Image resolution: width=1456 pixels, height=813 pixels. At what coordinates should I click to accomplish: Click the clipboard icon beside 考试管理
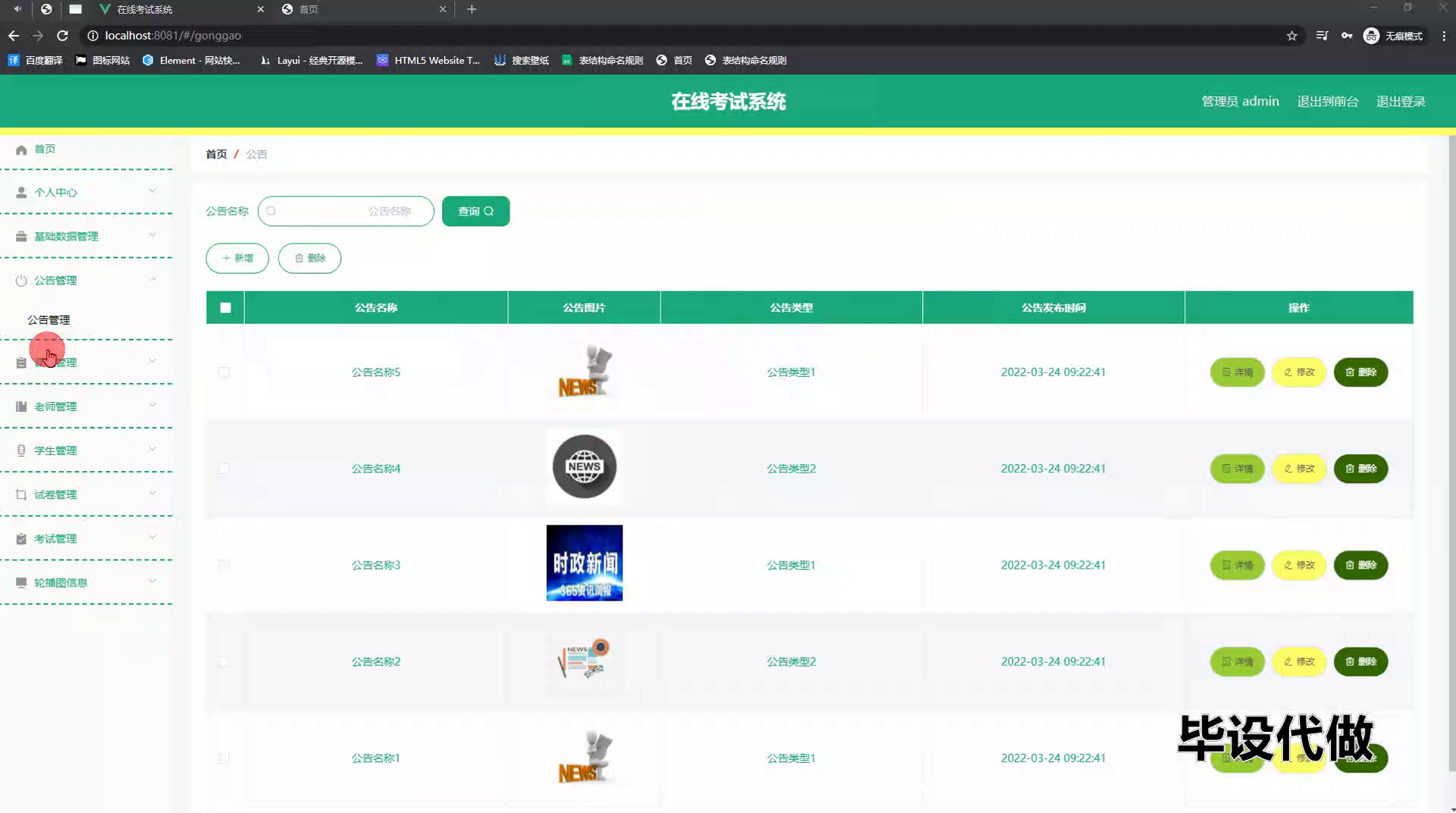tap(21, 538)
